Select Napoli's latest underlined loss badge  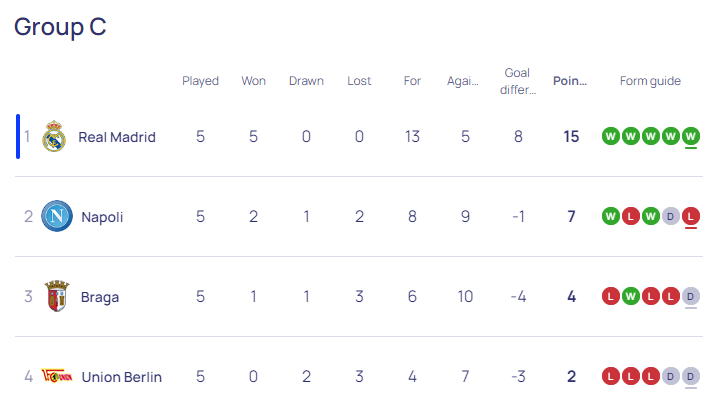point(690,216)
